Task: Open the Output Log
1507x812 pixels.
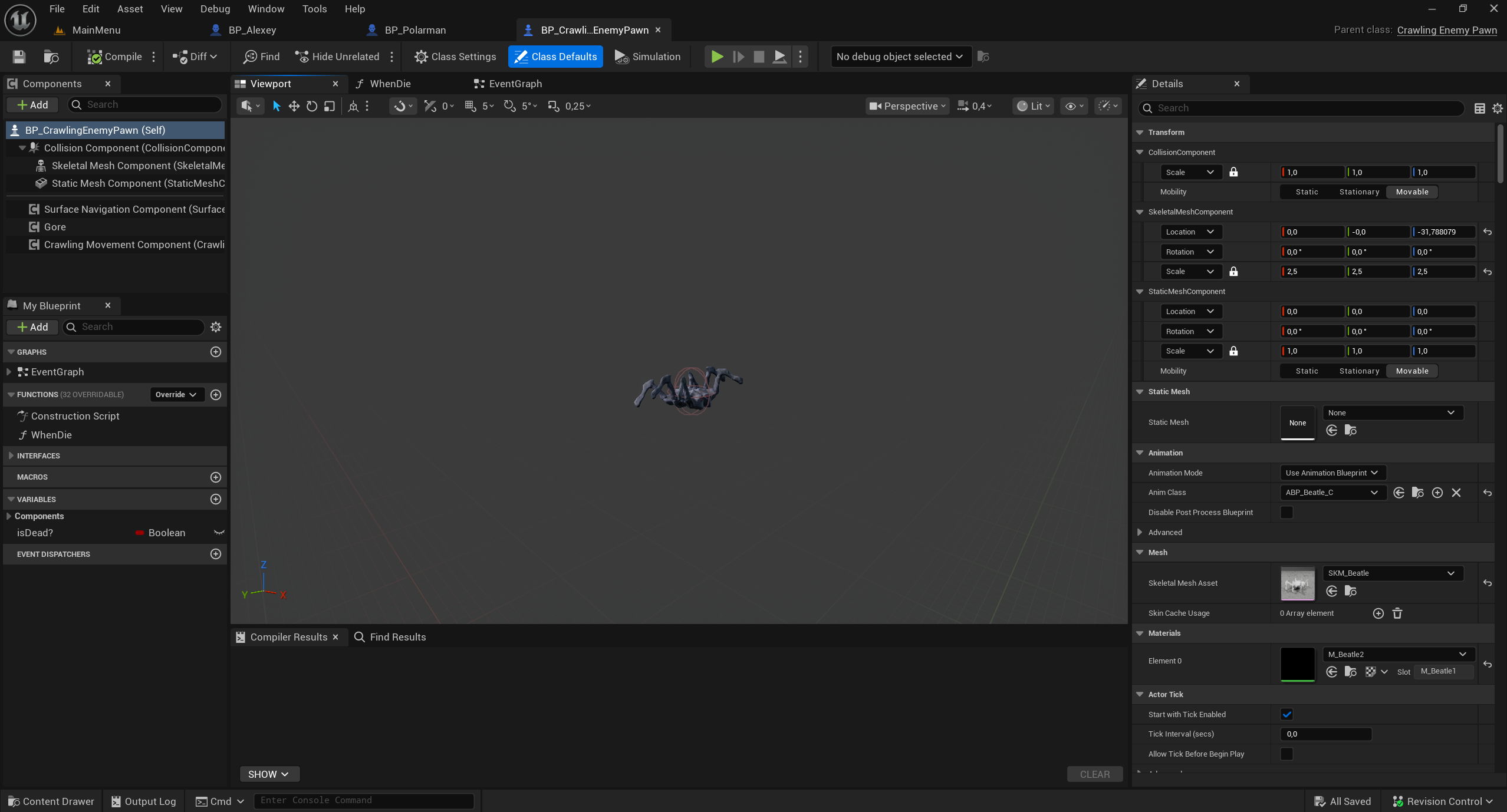Action: click(143, 801)
